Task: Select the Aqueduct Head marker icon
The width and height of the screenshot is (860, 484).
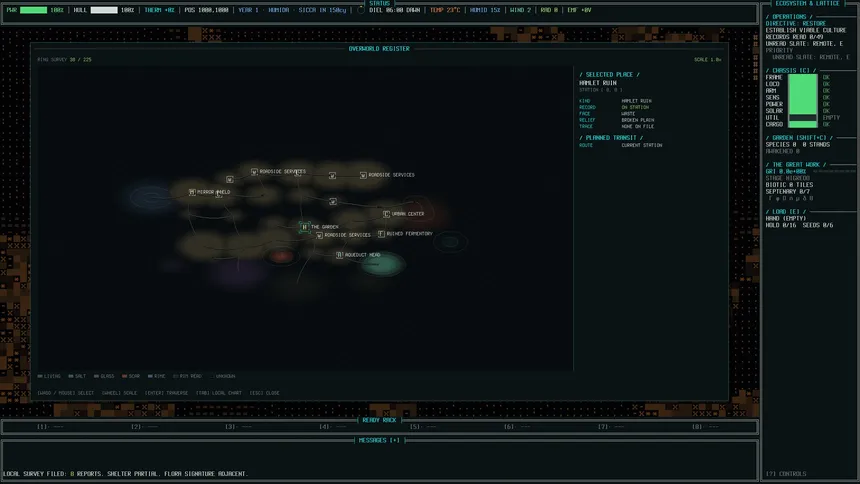Action: [x=339, y=255]
